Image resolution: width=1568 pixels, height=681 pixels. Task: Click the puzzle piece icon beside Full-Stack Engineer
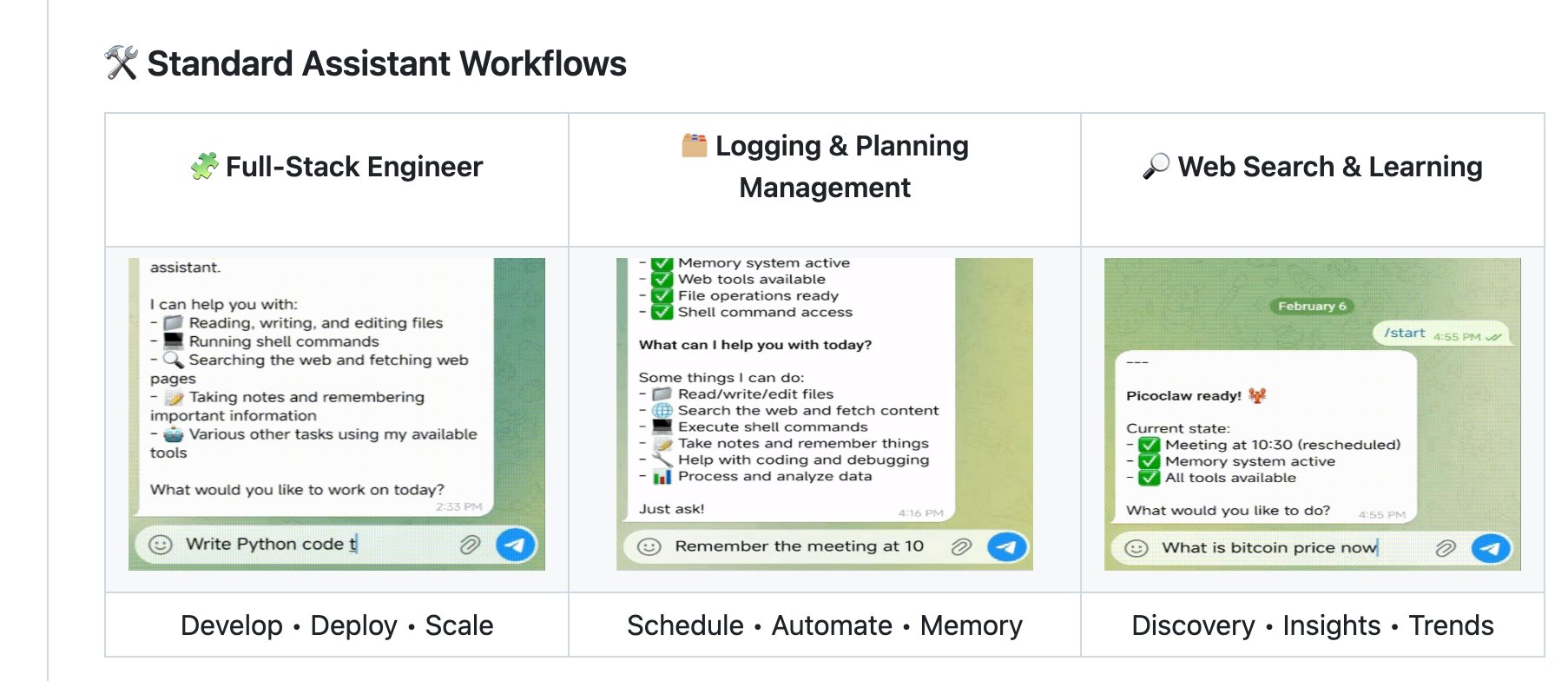[205, 167]
